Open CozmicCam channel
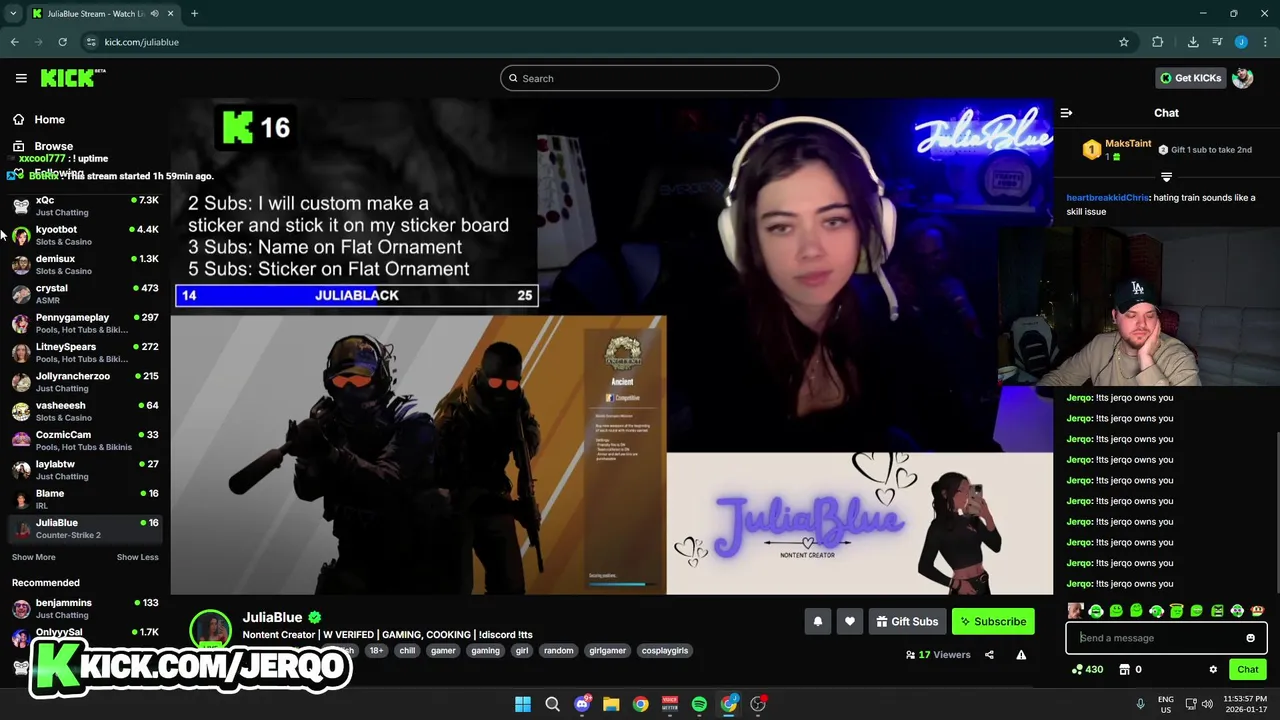The height and width of the screenshot is (720, 1280). click(x=85, y=440)
